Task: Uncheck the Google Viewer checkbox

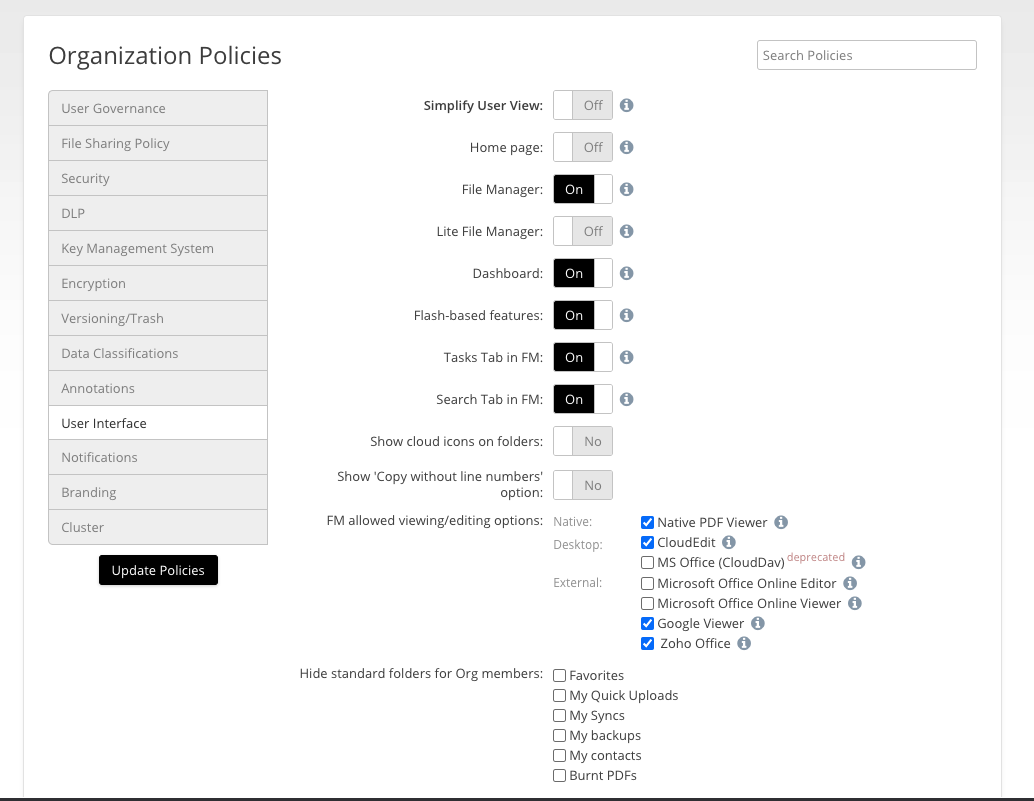Action: click(x=648, y=624)
